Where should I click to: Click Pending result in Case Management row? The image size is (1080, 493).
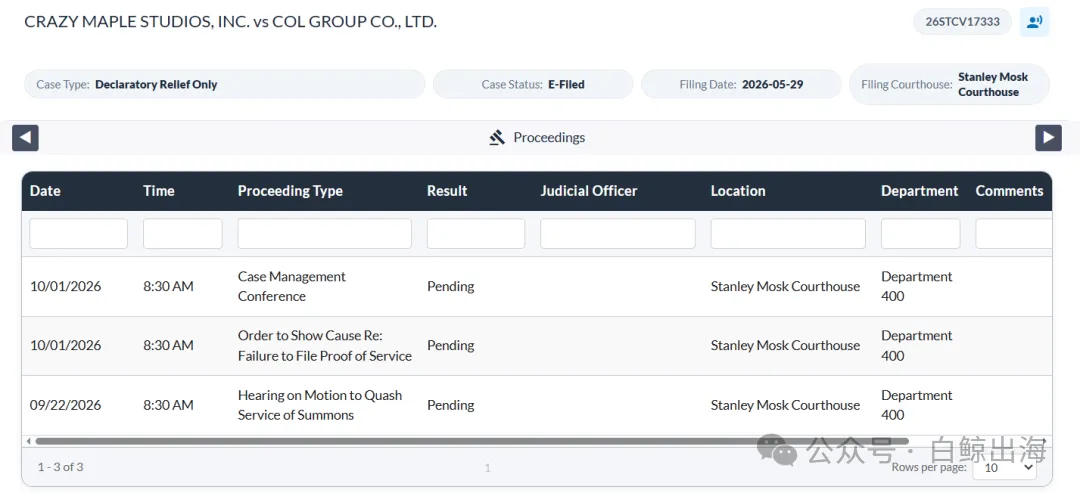pyautogui.click(x=450, y=286)
